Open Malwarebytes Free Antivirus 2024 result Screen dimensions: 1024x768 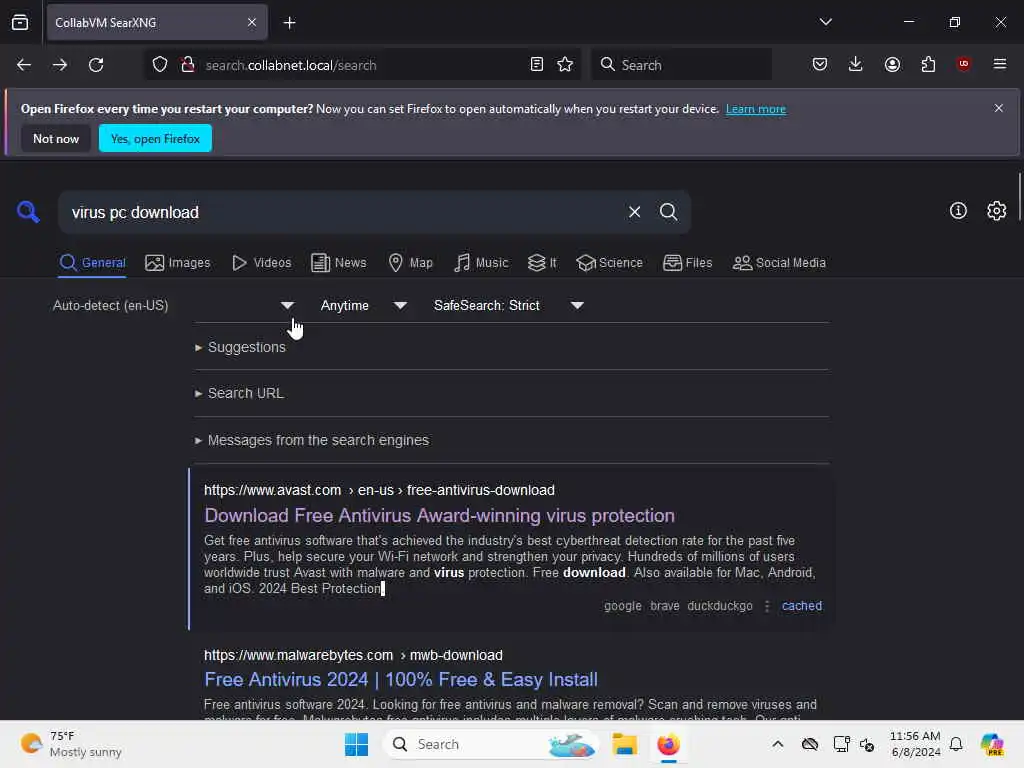(401, 679)
